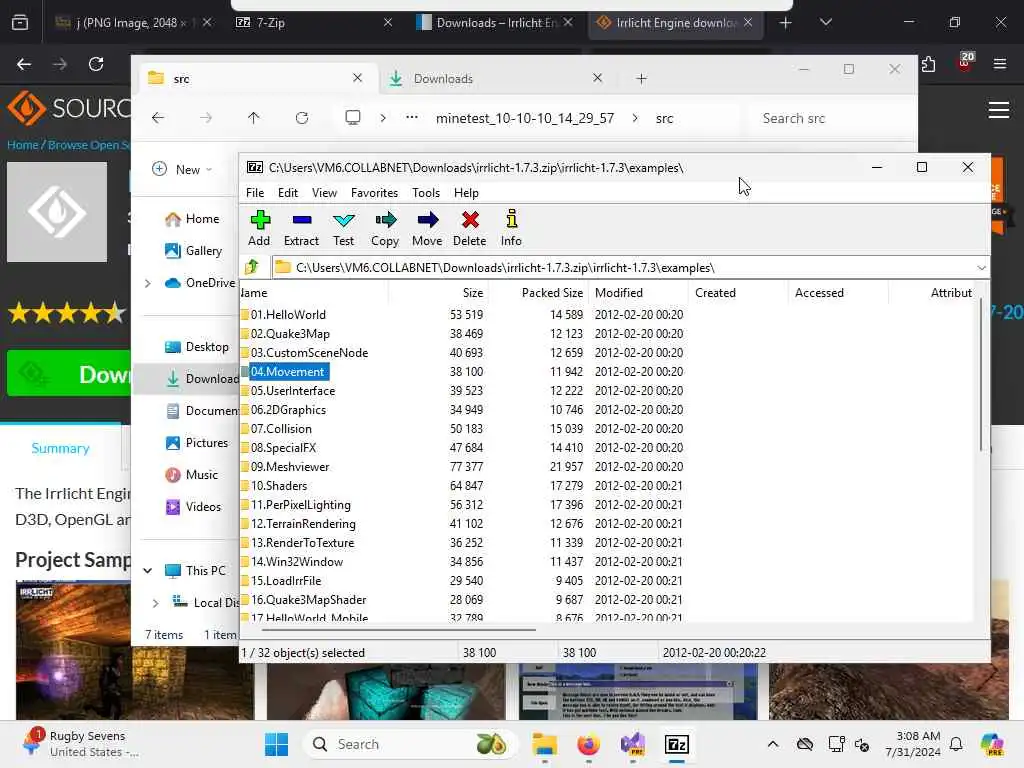This screenshot has height=768, width=1024.
Task: Open Firefox from the taskbar
Action: (588, 744)
